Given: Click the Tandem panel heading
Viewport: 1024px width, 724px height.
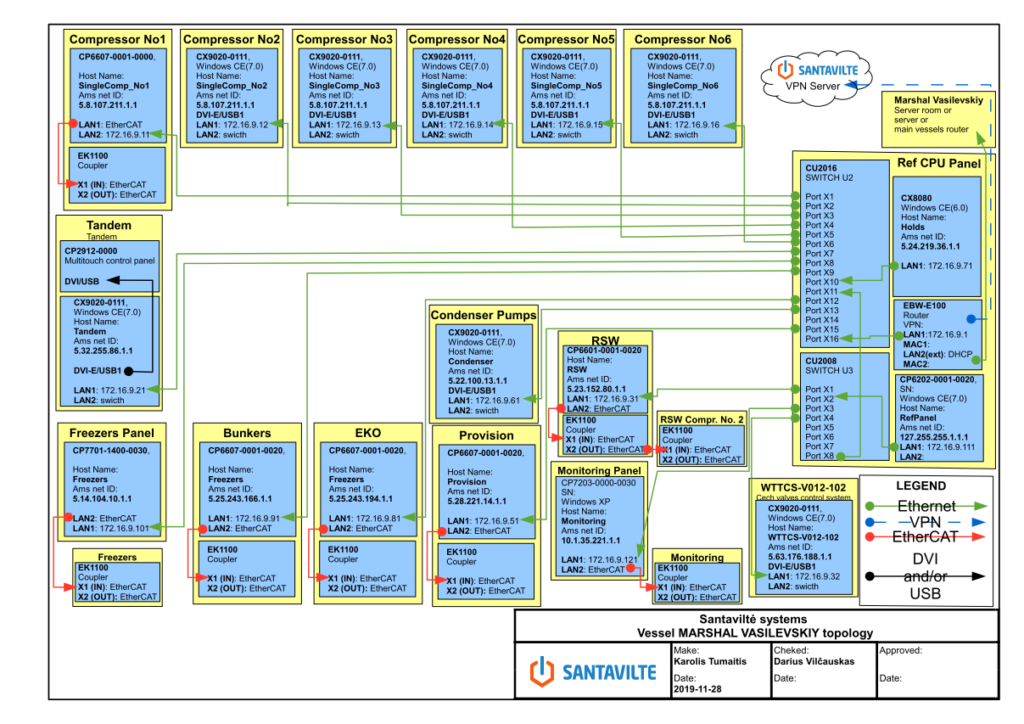Looking at the screenshot, I should pyautogui.click(x=109, y=225).
